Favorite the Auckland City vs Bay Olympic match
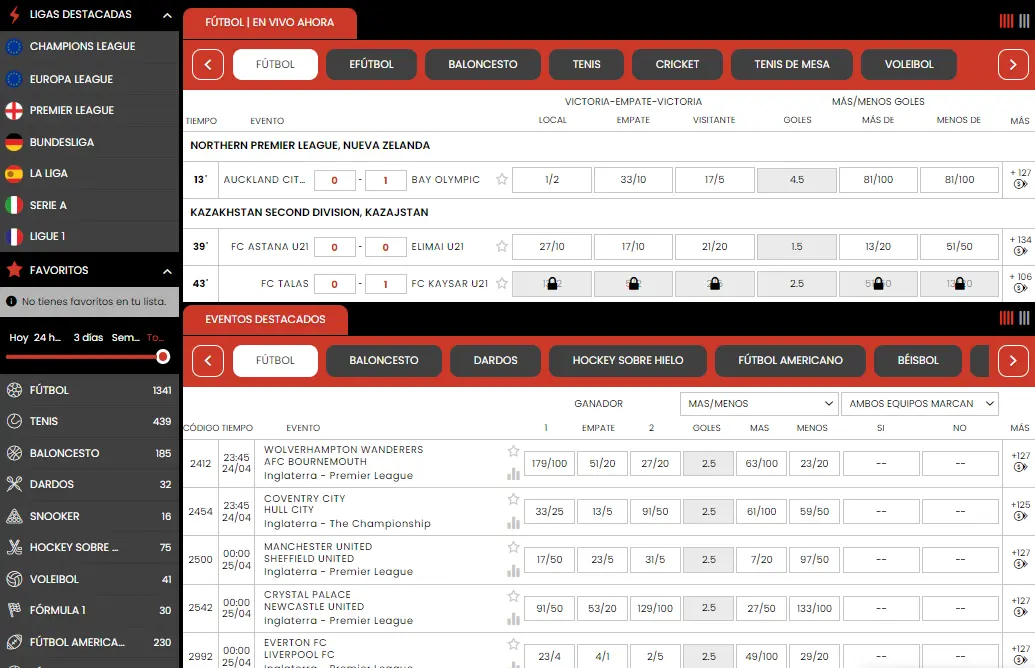This screenshot has width=1035, height=668. coord(502,180)
